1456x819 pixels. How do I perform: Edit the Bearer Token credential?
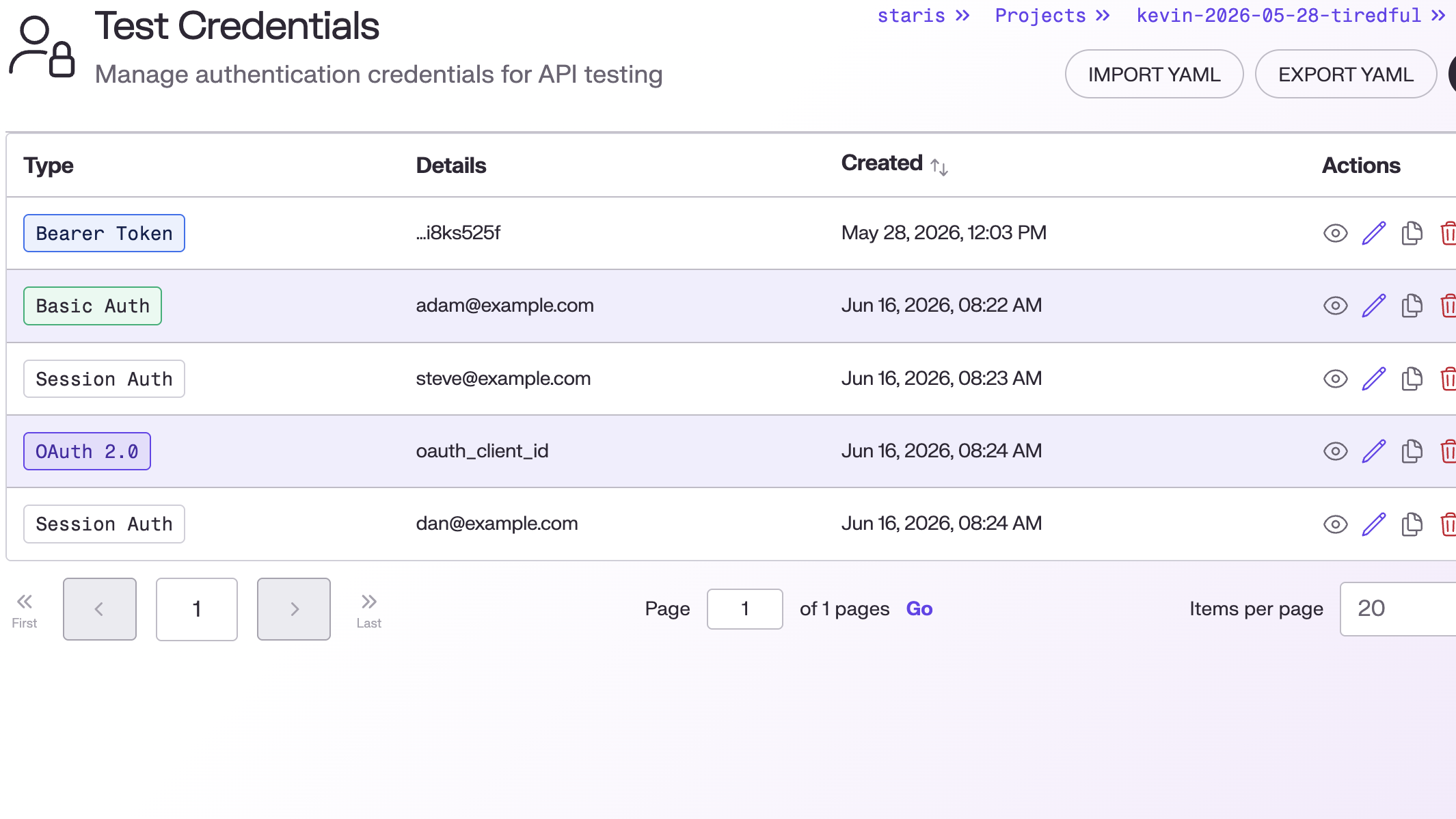pos(1373,233)
